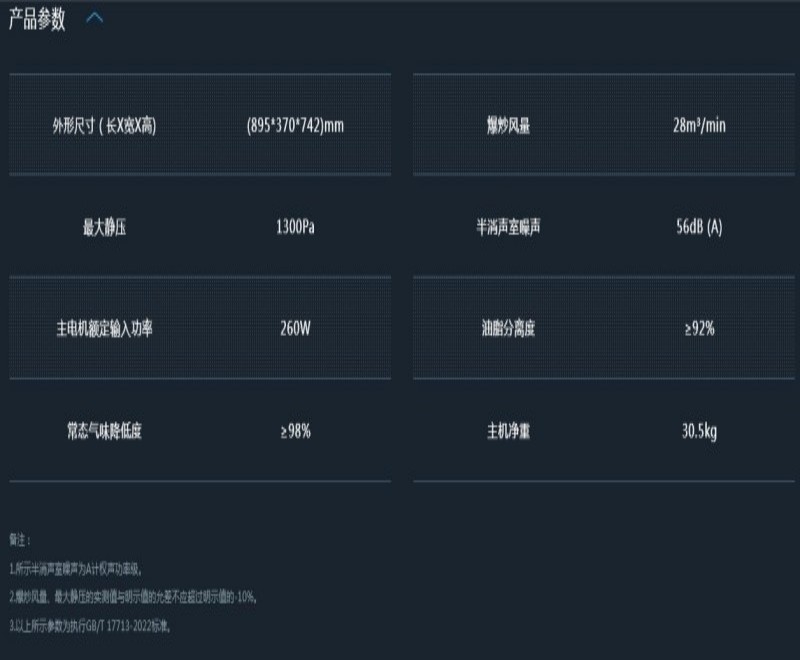This screenshot has height=660, width=800.
Task: Click the 油脂分离度 label
Action: coord(508,328)
